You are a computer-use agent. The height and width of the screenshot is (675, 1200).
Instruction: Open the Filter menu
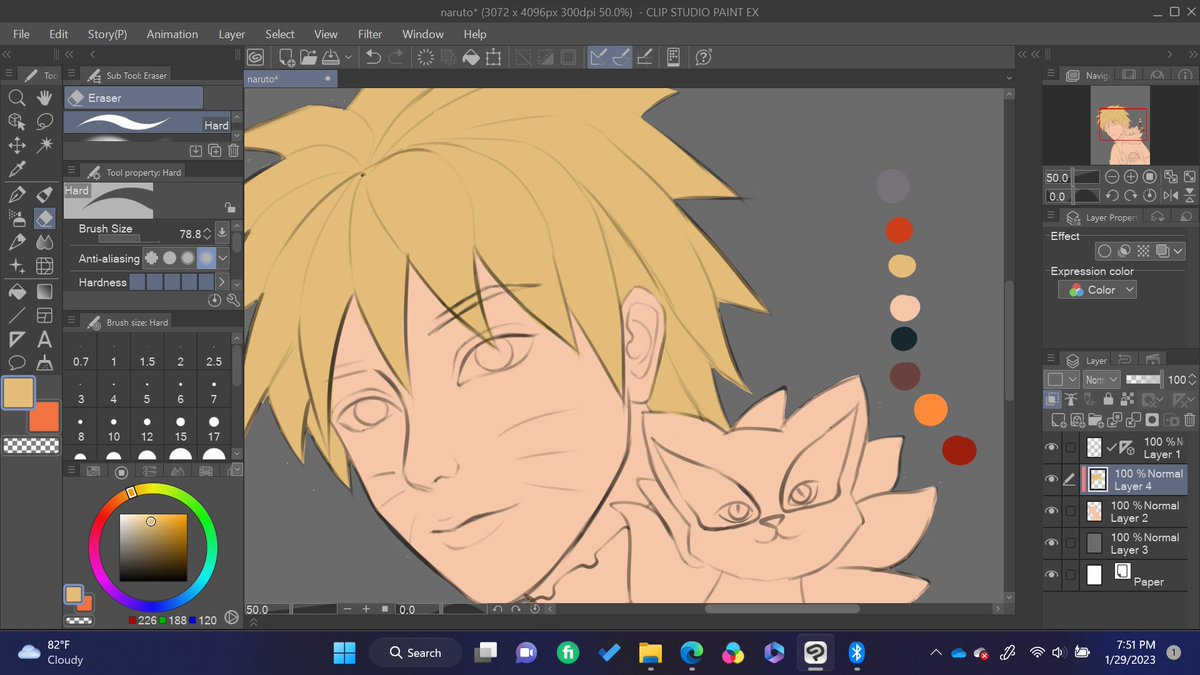coord(370,34)
